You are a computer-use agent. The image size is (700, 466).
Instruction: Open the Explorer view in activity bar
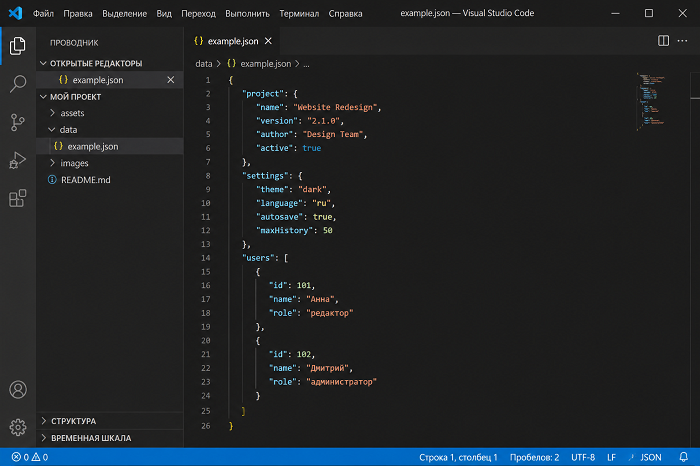tap(17, 46)
